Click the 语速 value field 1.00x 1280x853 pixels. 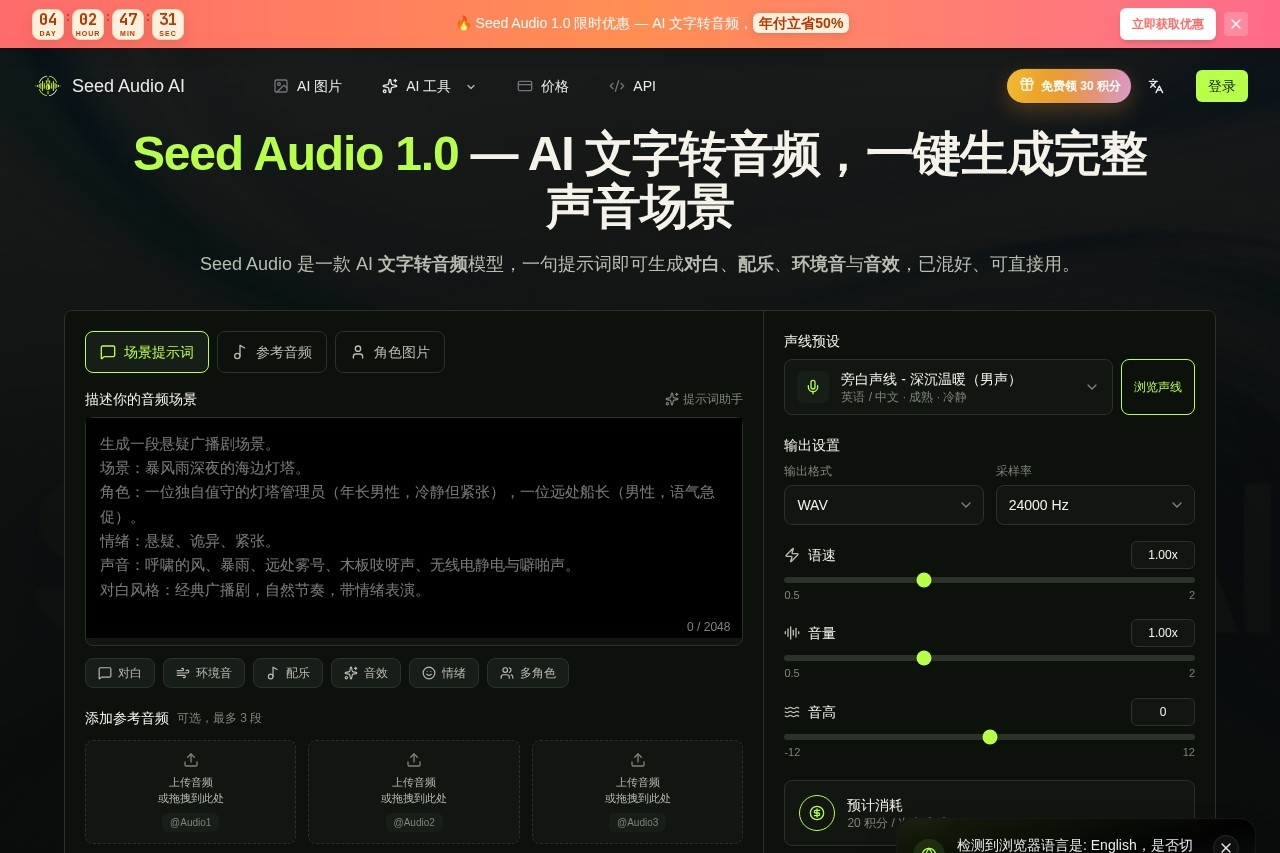pyautogui.click(x=1163, y=555)
